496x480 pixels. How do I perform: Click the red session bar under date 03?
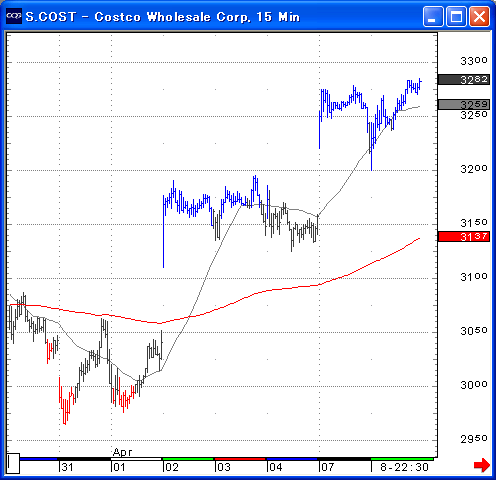[240, 459]
